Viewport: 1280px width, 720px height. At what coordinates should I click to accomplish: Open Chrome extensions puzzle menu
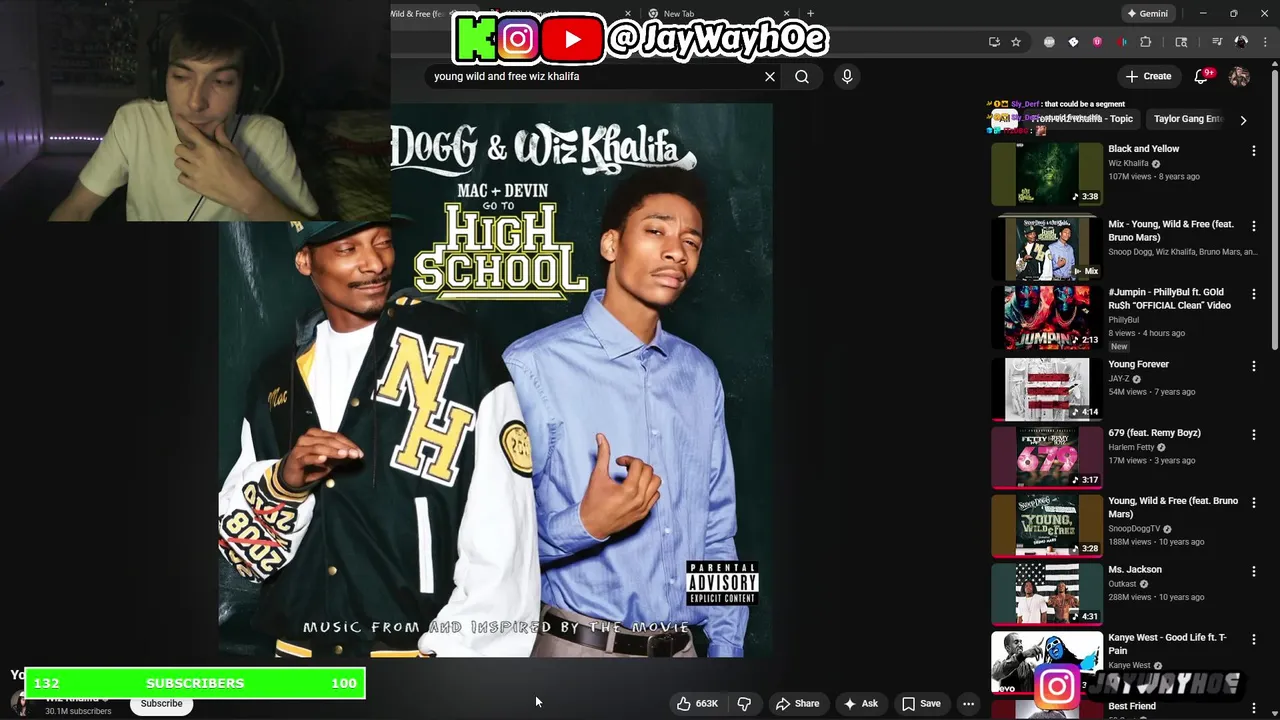[x=1146, y=42]
